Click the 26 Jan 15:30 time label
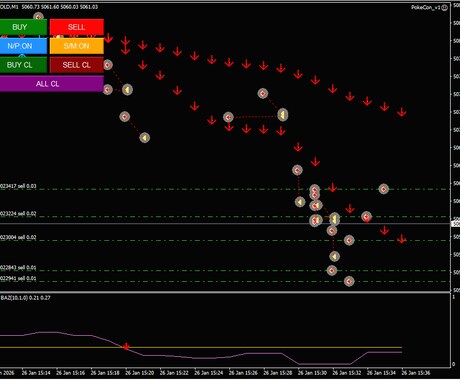460x380 pixels. [x=312, y=373]
